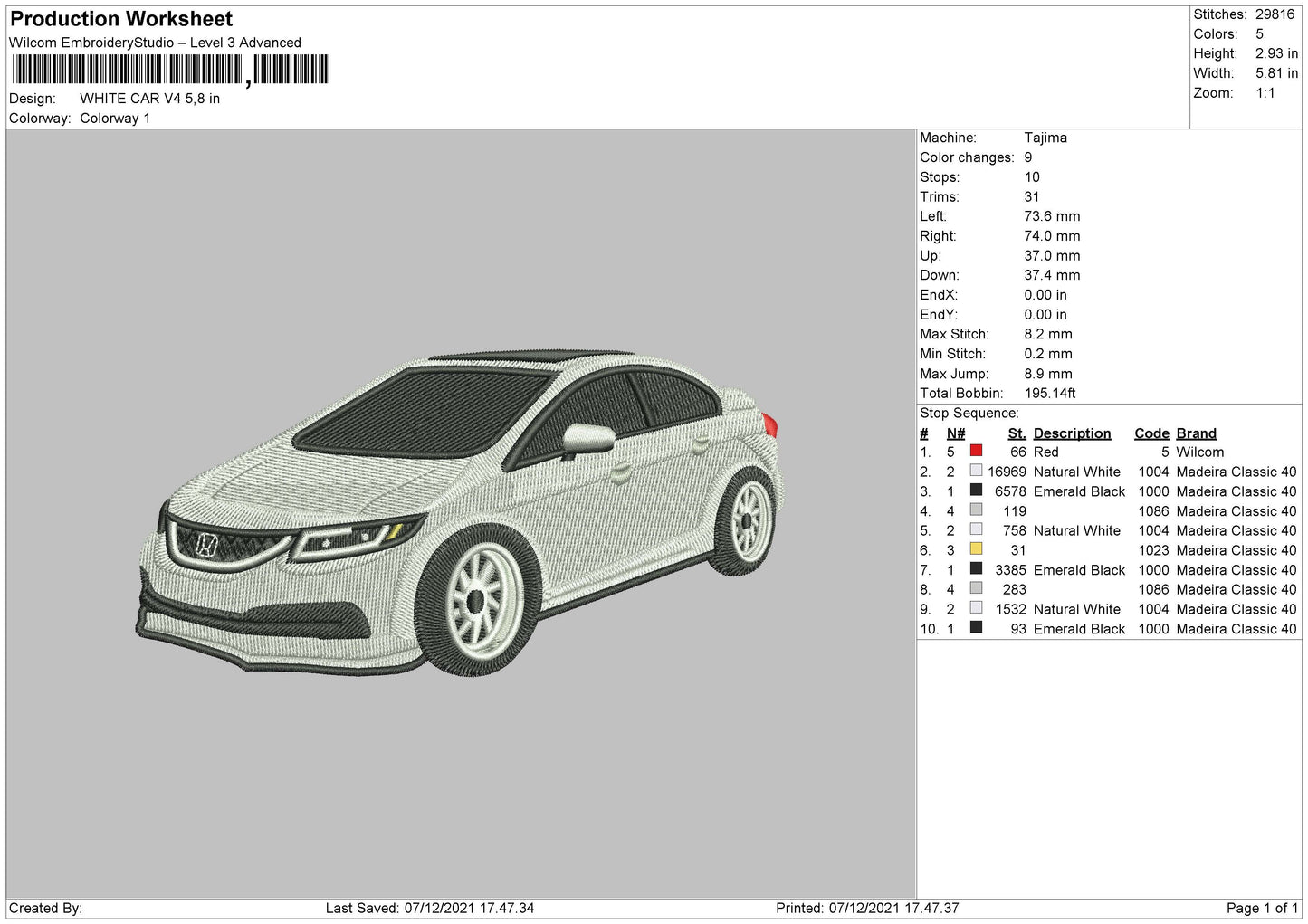Click the Max Jump value '8.9 mm'
Viewport: 1308px width, 924px height.
(1048, 374)
